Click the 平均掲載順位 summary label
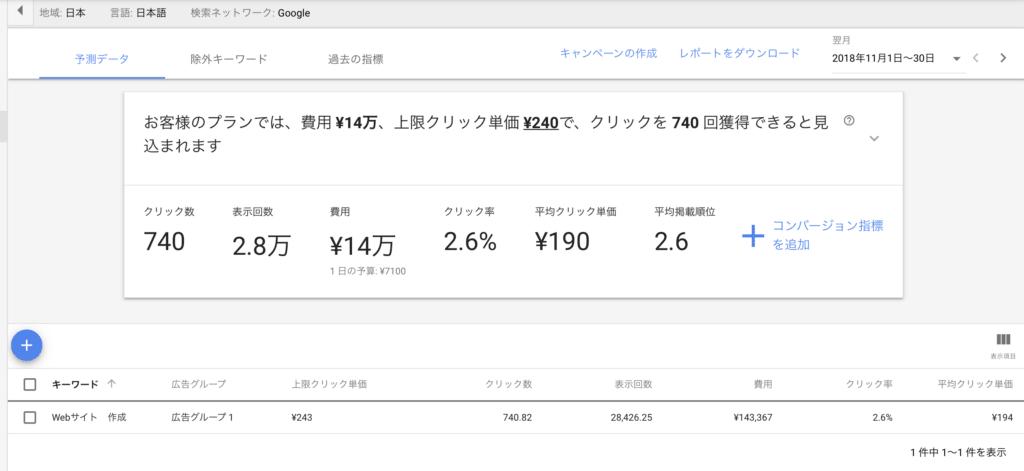The image size is (1024, 471). tap(685, 212)
